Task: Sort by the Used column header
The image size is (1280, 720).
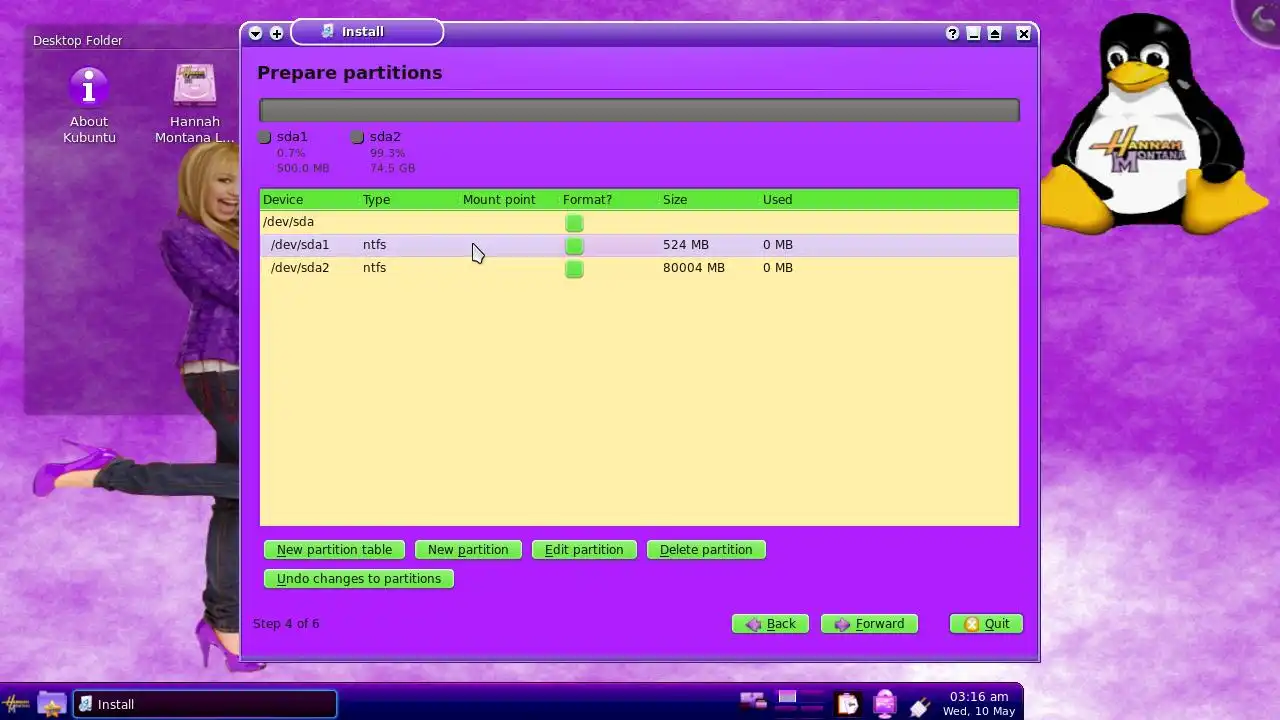Action: pos(809,200)
